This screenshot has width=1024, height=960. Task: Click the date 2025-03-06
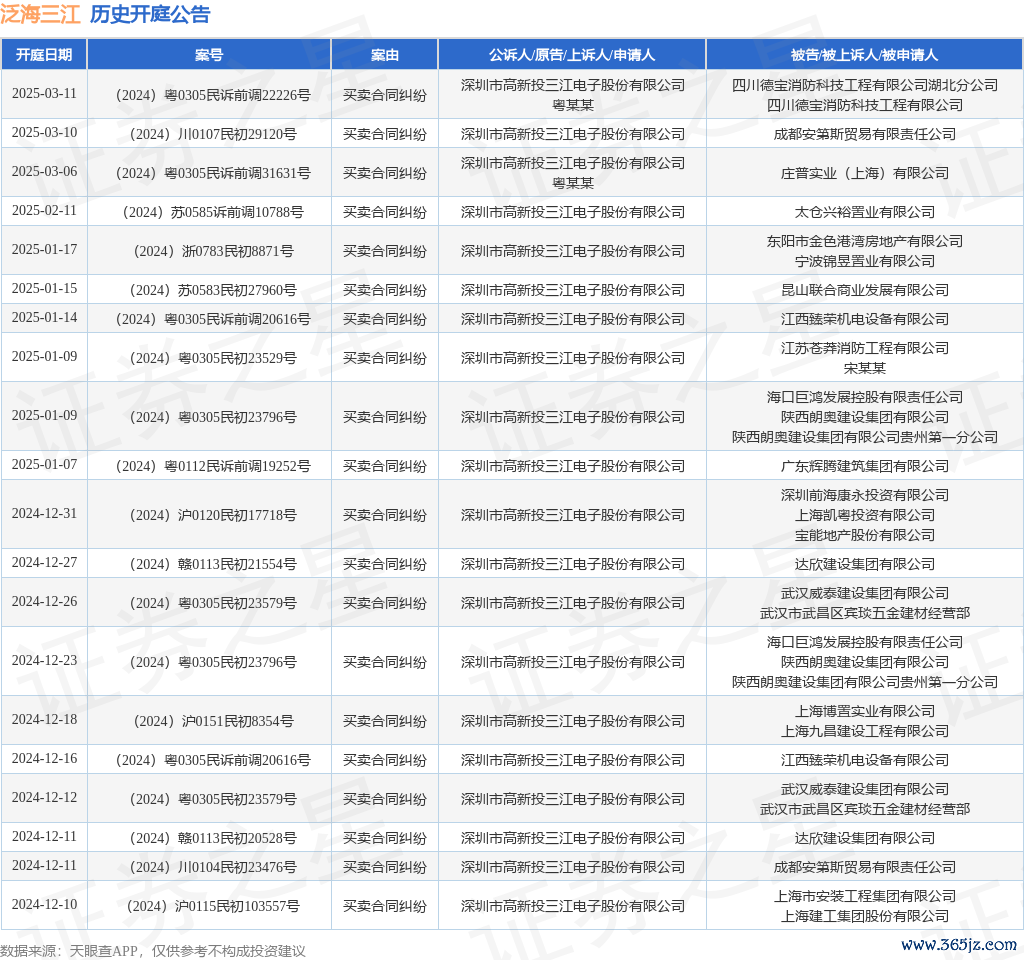[44, 172]
